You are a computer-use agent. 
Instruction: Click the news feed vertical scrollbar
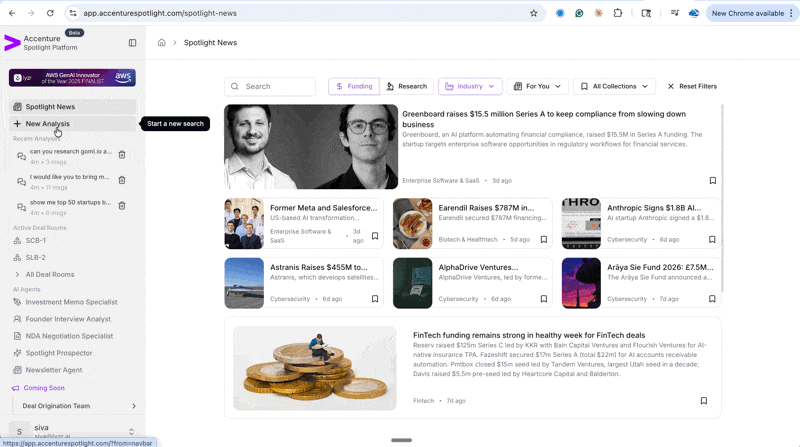(722, 199)
